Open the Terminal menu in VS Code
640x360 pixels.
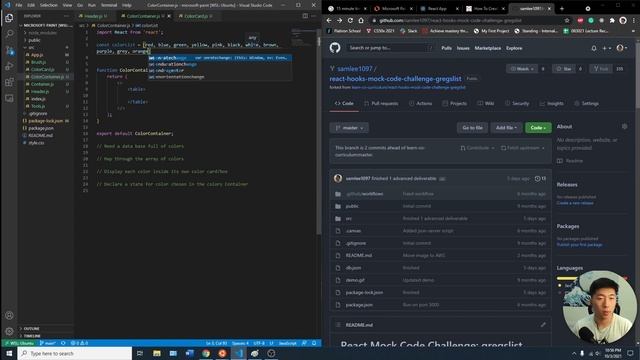(109, 5)
